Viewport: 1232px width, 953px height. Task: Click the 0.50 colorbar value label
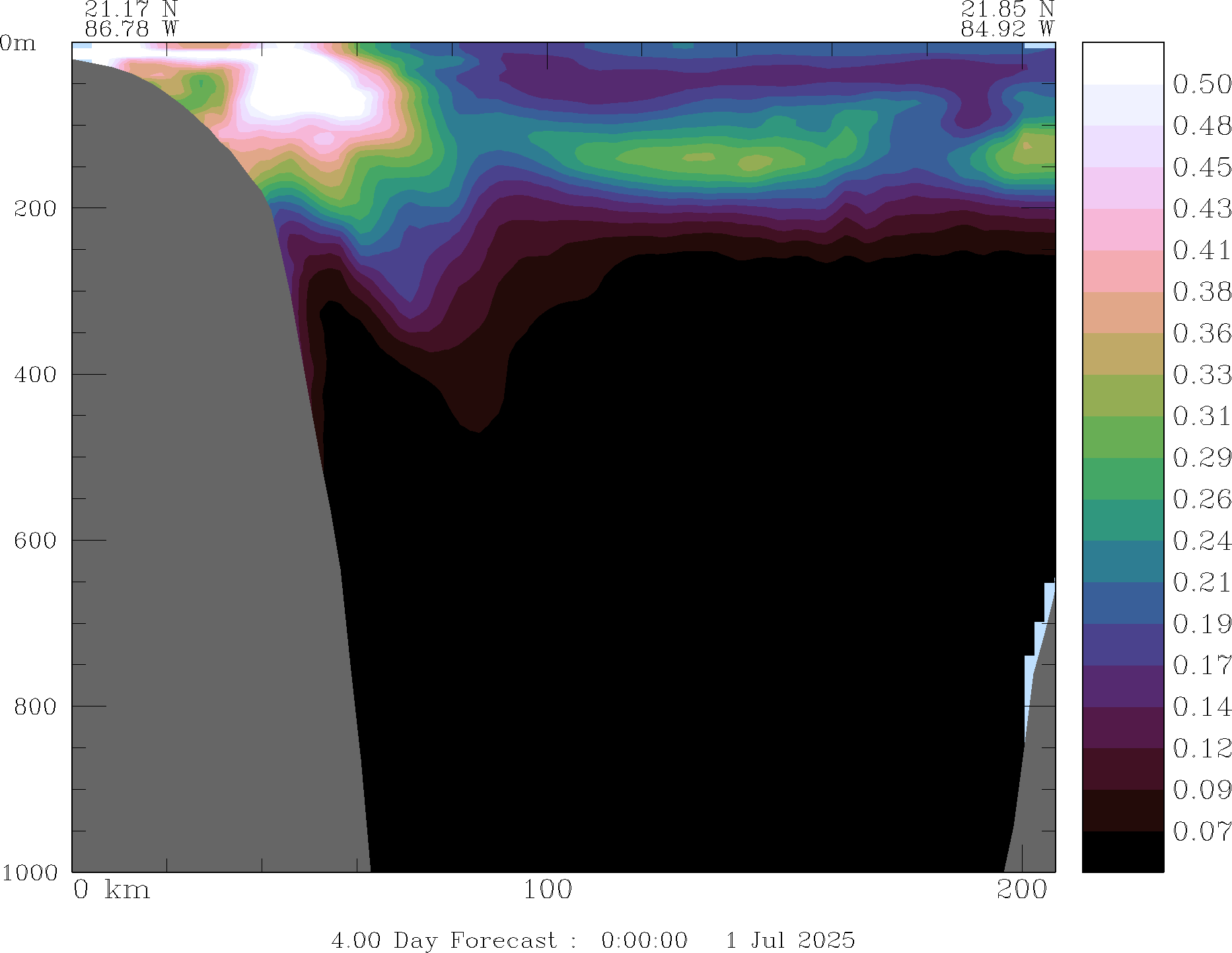(x=1202, y=85)
